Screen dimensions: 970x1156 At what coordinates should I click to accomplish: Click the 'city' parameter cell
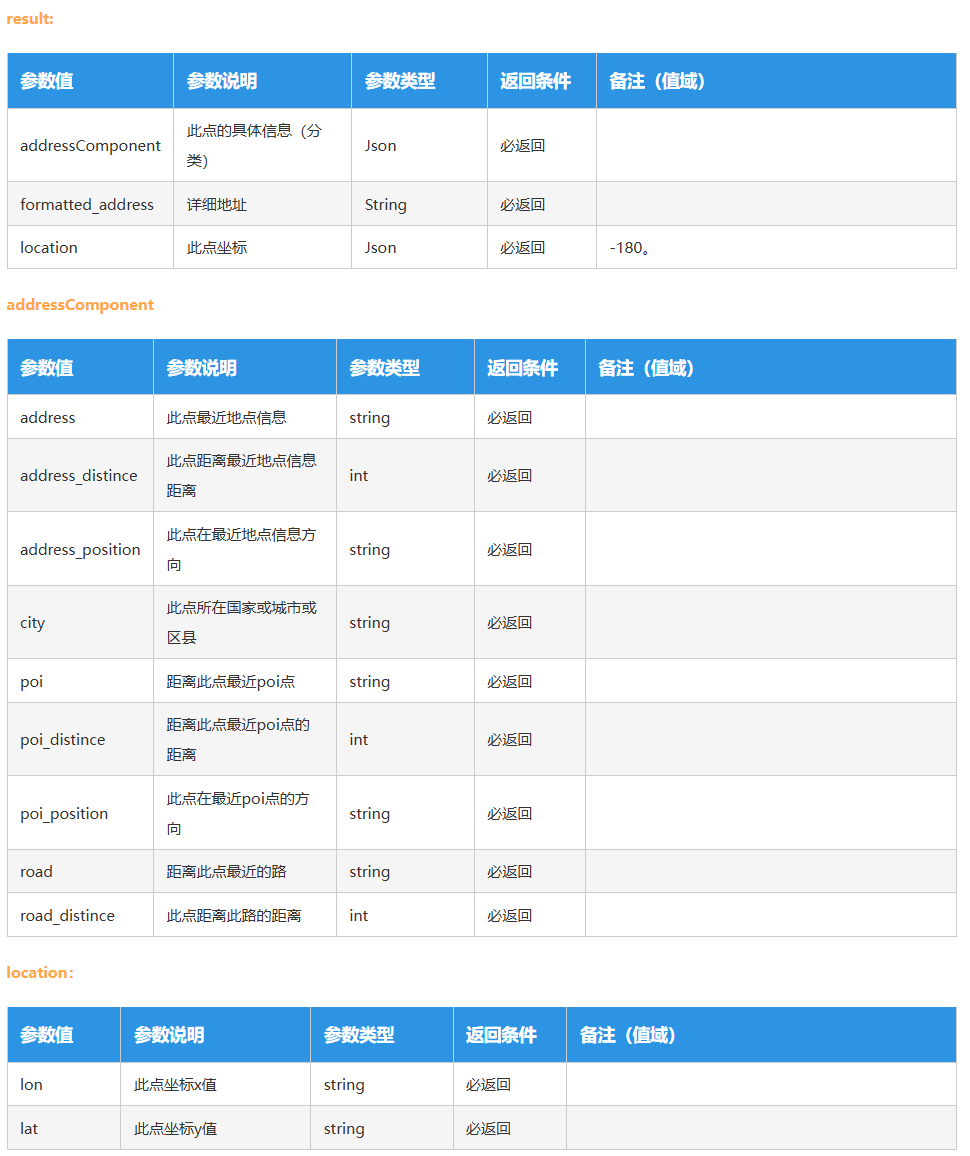pos(80,622)
